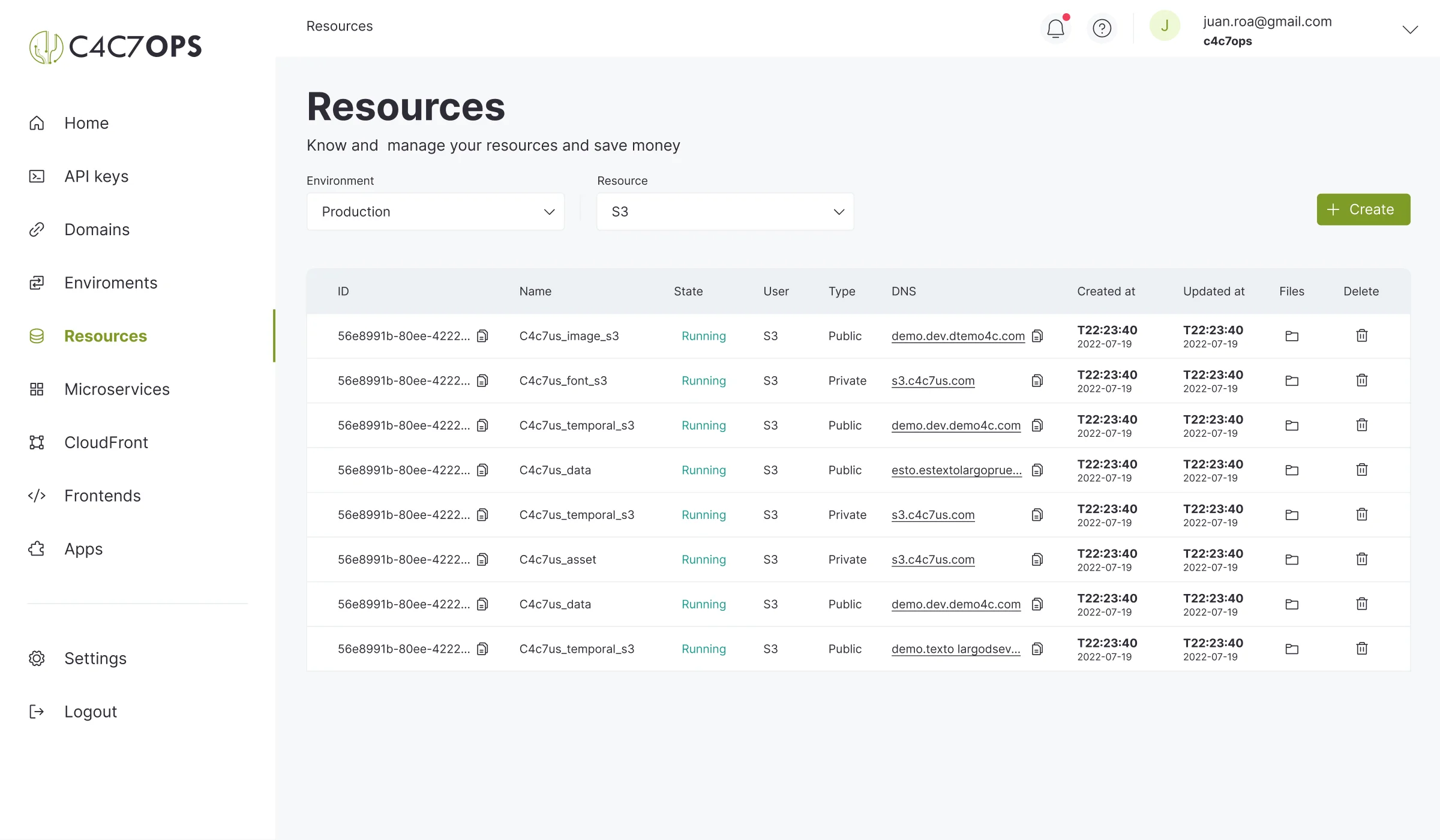Click the juan.roa@gmail.com account label
The width and height of the screenshot is (1440, 840).
1267,22
